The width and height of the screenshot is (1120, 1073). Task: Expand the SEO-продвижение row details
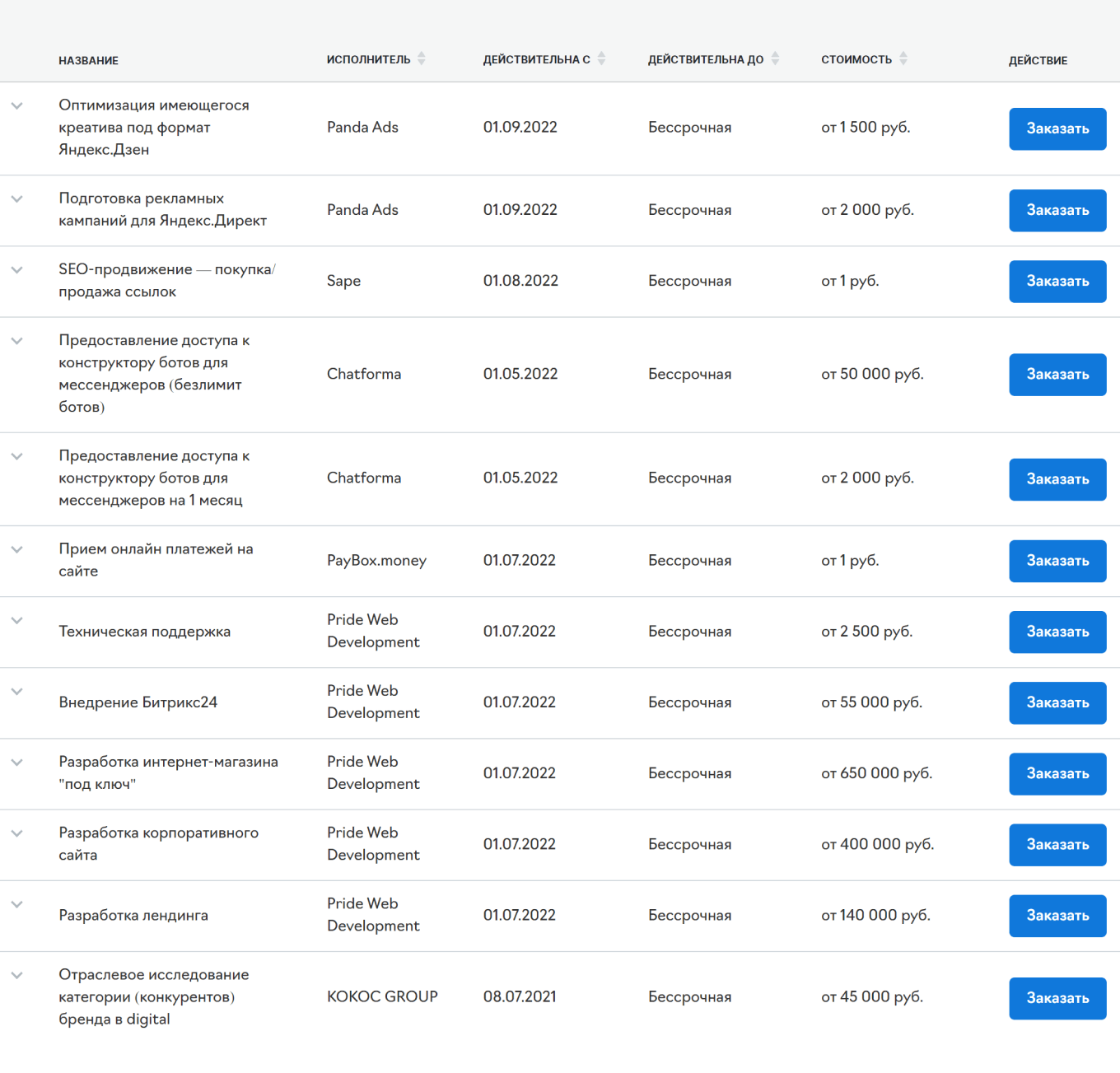coord(16,269)
